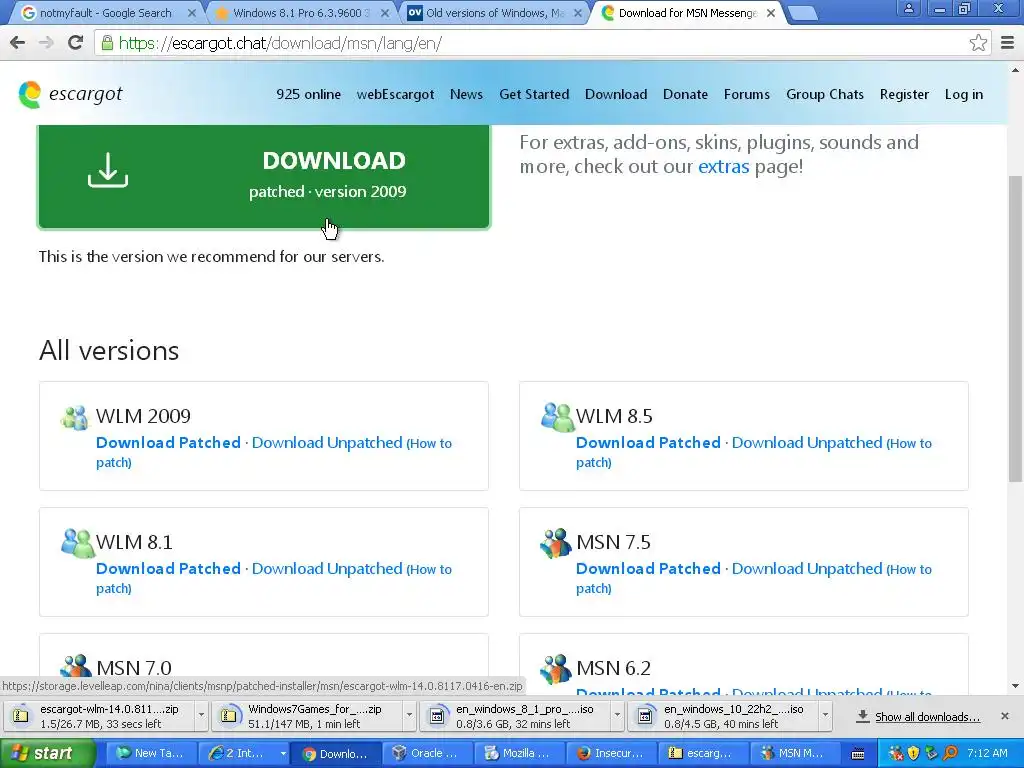Click the download arrow icon on the green banner
This screenshot has height=768, width=1024.
click(x=108, y=170)
